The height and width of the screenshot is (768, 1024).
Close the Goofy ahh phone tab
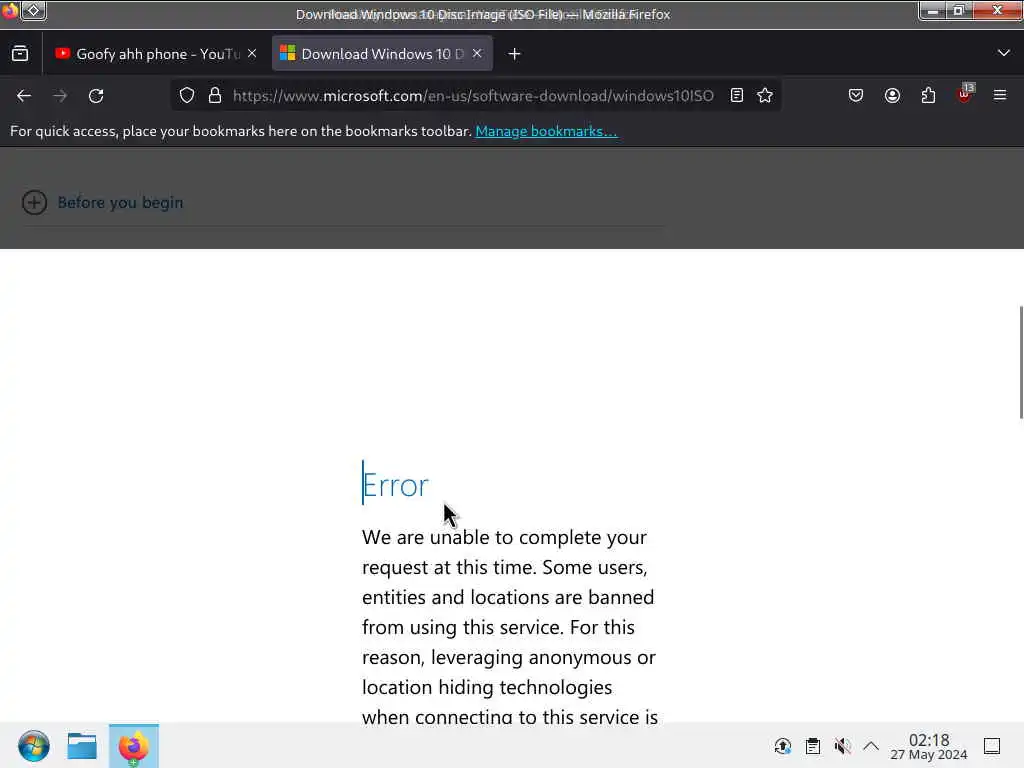click(x=252, y=54)
